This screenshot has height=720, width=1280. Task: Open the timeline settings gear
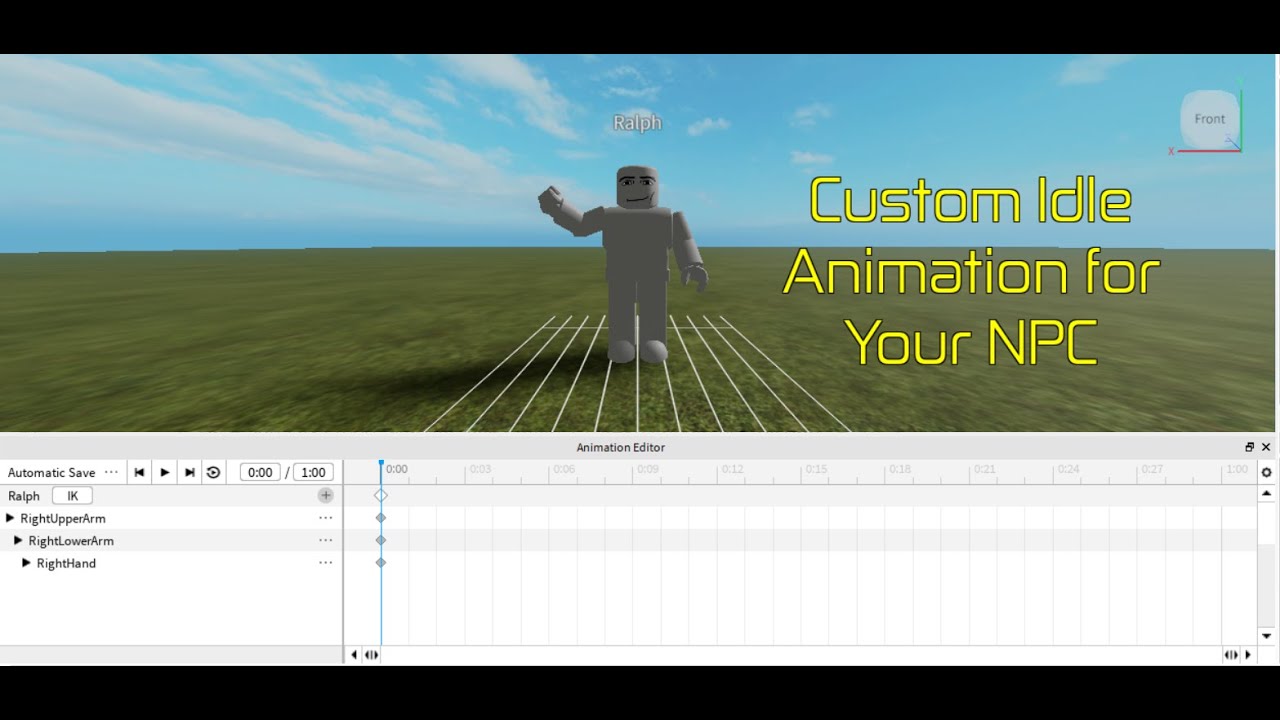pyautogui.click(x=1267, y=472)
